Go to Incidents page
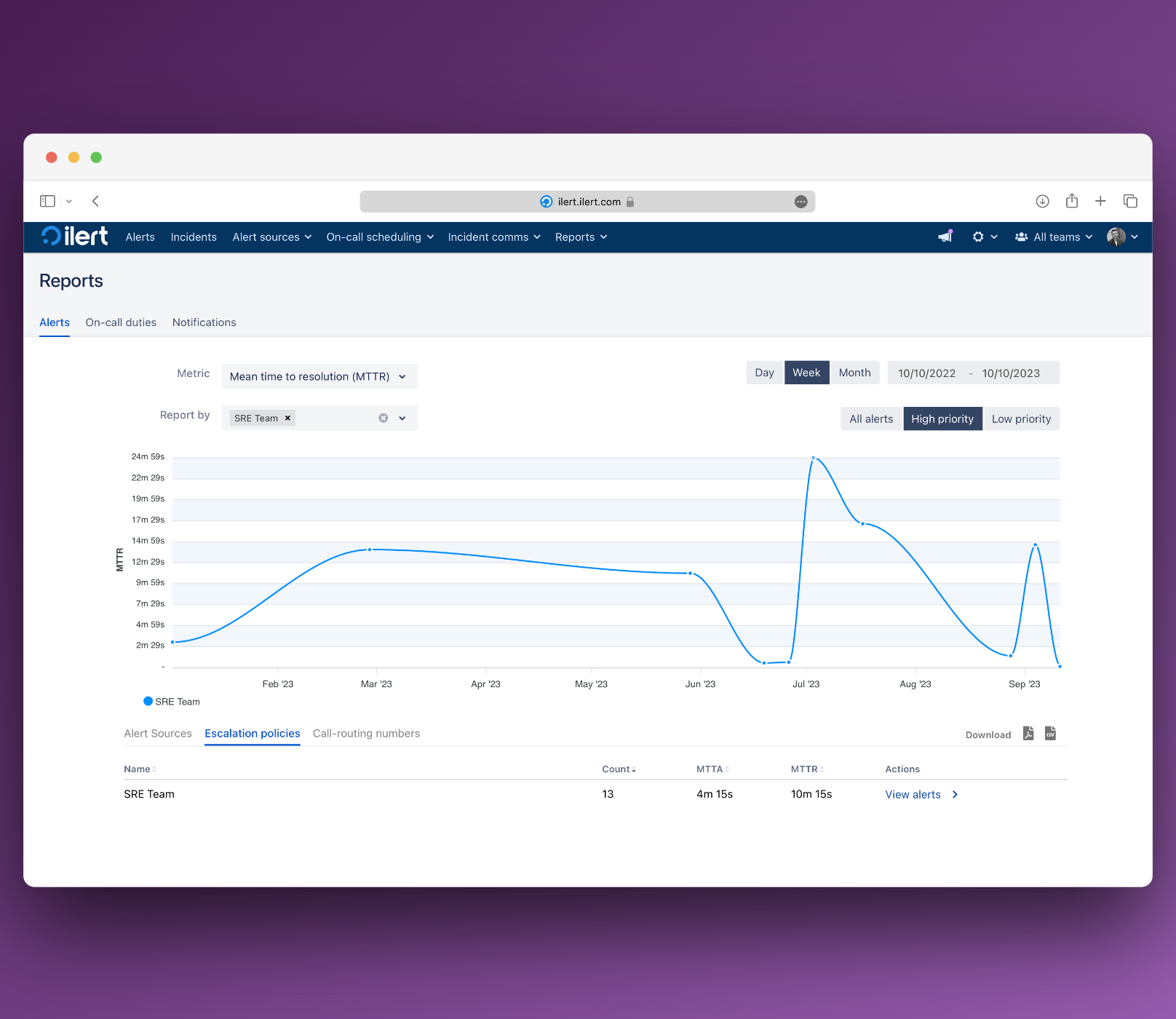Screen dimensions: 1176x1019 click(194, 237)
